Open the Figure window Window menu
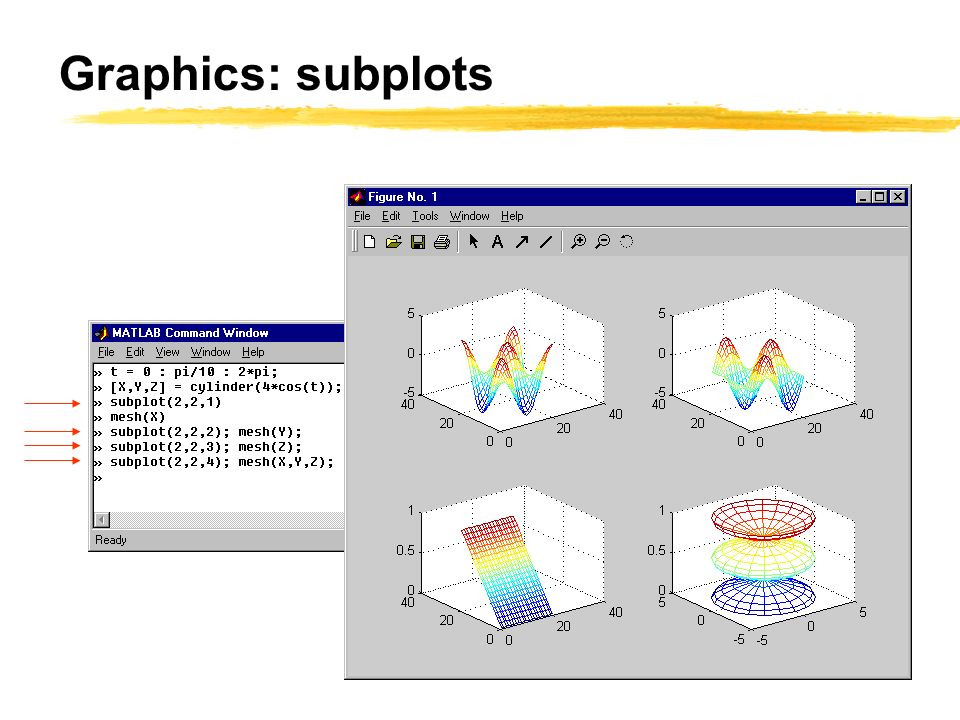Viewport: 960px width, 720px height. [470, 216]
